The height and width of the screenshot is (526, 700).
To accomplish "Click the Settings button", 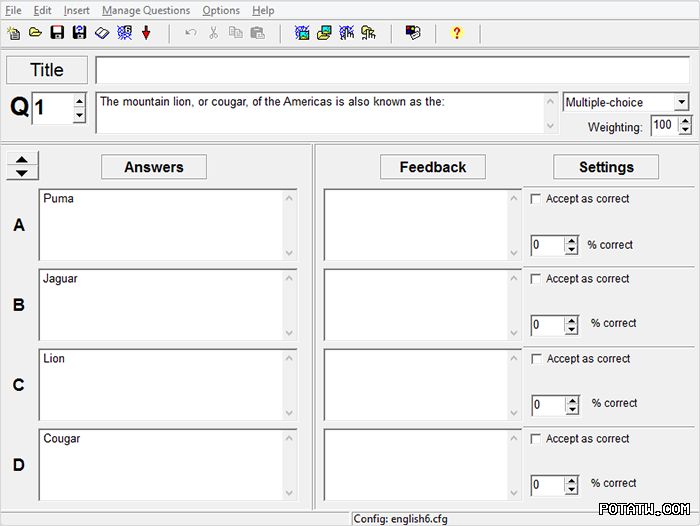I will pos(606,167).
